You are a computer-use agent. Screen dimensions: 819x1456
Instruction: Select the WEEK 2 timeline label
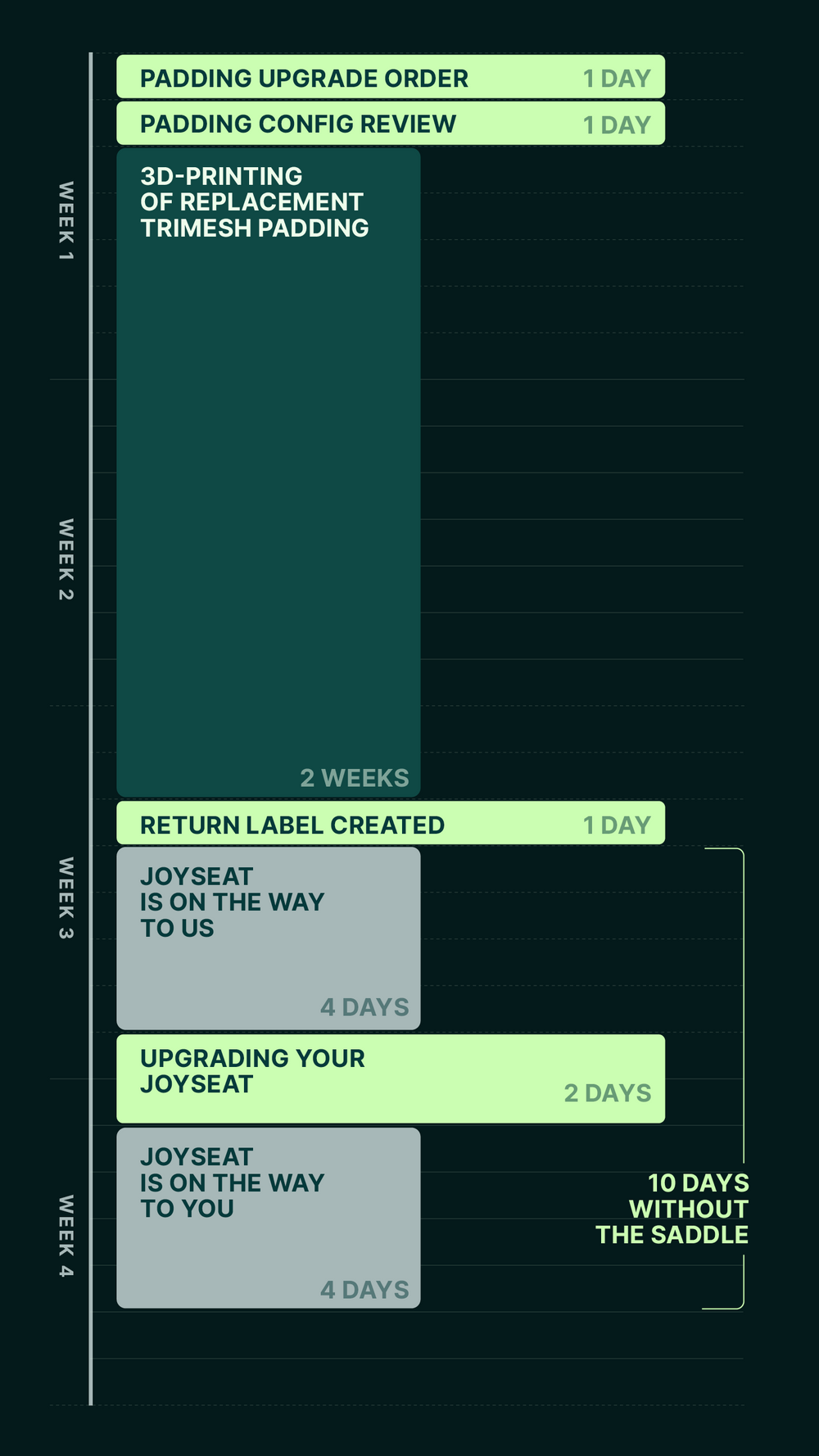(x=66, y=559)
